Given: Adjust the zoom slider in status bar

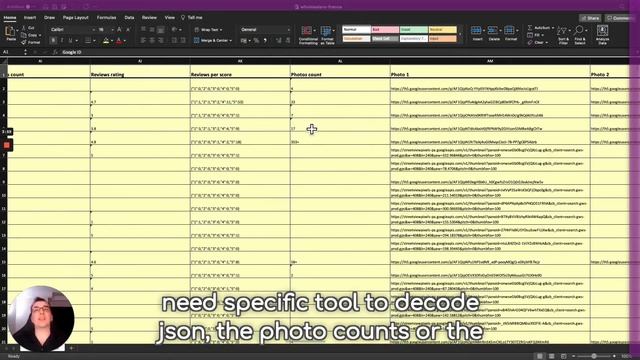Looking at the screenshot, I should (x=594, y=356).
